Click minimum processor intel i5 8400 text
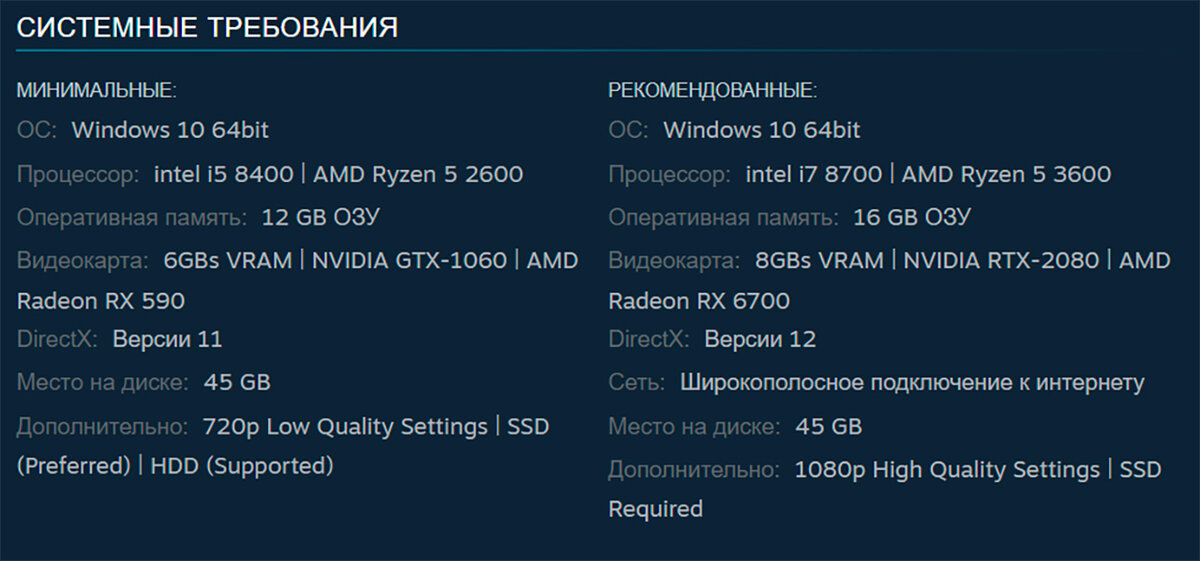The image size is (1200, 561). 224,175
